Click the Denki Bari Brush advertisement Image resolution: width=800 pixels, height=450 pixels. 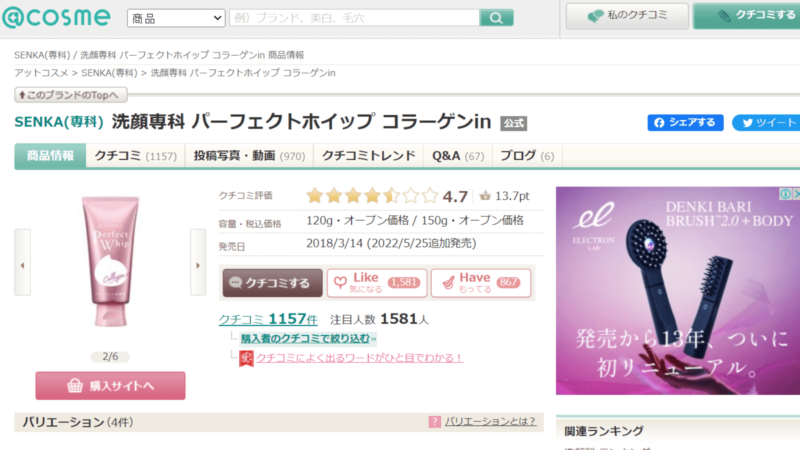[x=678, y=291]
